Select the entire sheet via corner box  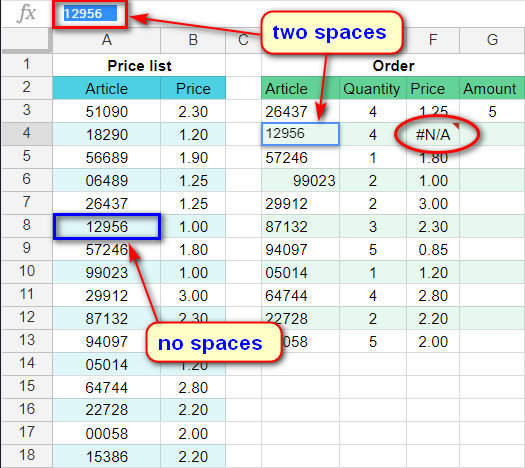pos(26,40)
